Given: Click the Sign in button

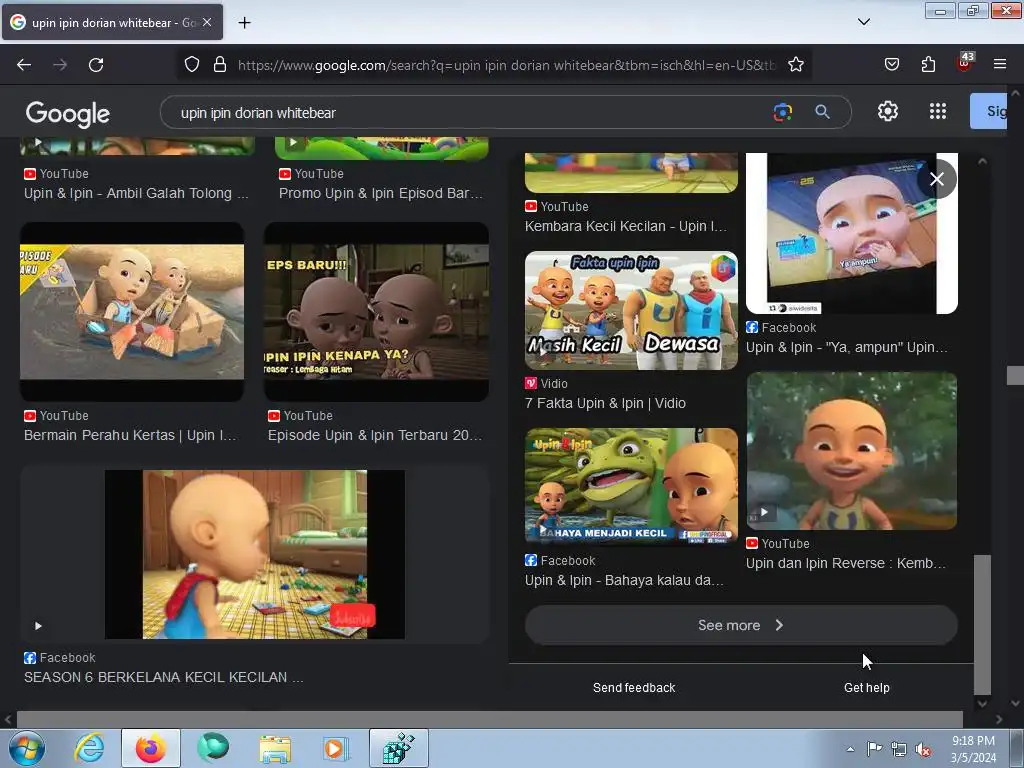Looking at the screenshot, I should (988, 111).
